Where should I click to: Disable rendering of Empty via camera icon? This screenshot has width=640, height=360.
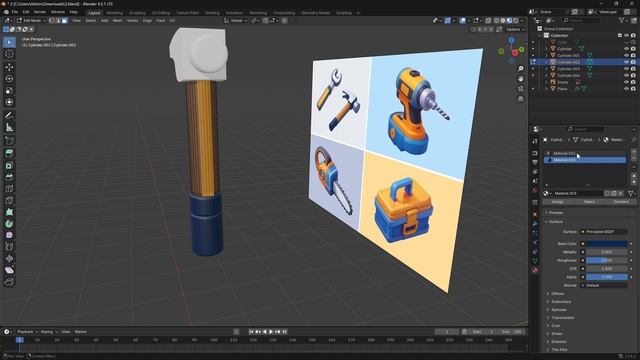tap(633, 82)
